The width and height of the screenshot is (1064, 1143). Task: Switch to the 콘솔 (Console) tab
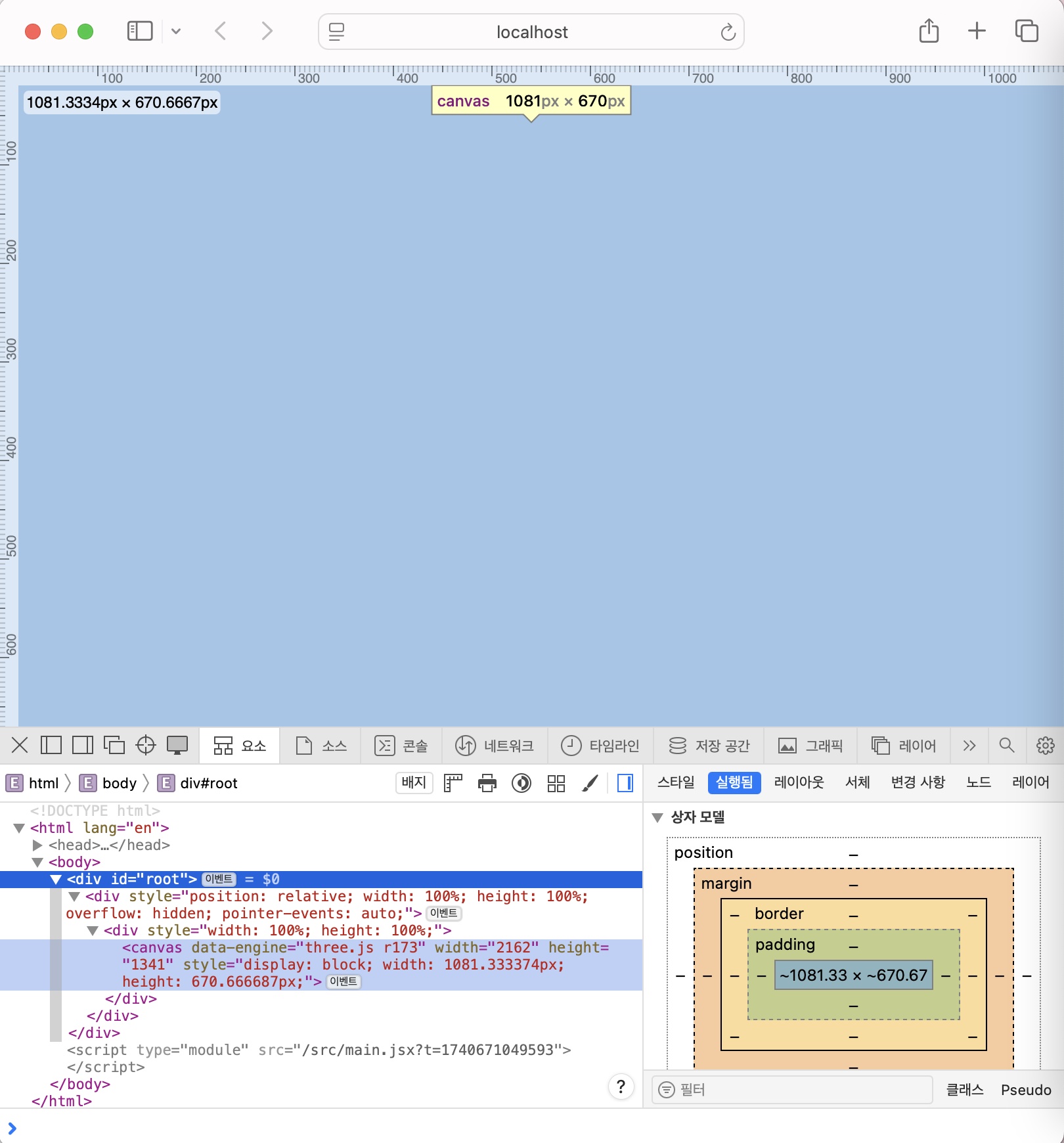[x=401, y=746]
